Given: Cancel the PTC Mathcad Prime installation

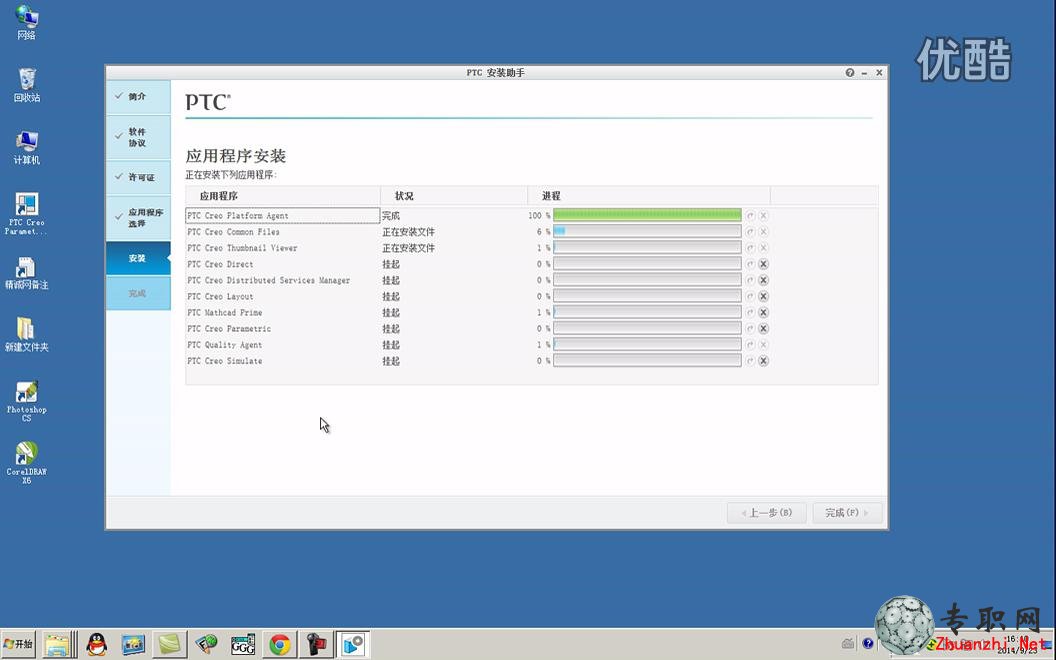Looking at the screenshot, I should tap(763, 312).
